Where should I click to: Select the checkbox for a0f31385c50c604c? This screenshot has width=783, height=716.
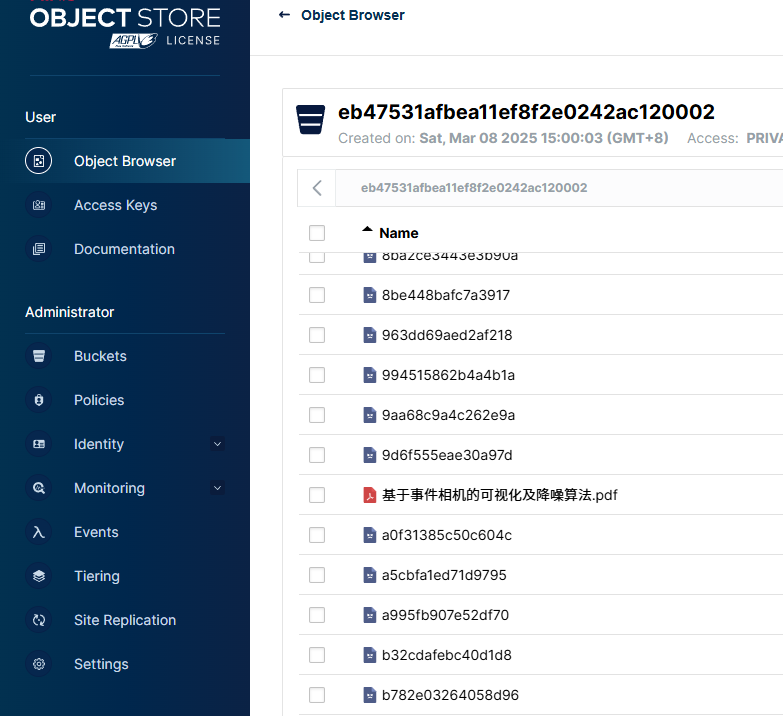point(317,535)
